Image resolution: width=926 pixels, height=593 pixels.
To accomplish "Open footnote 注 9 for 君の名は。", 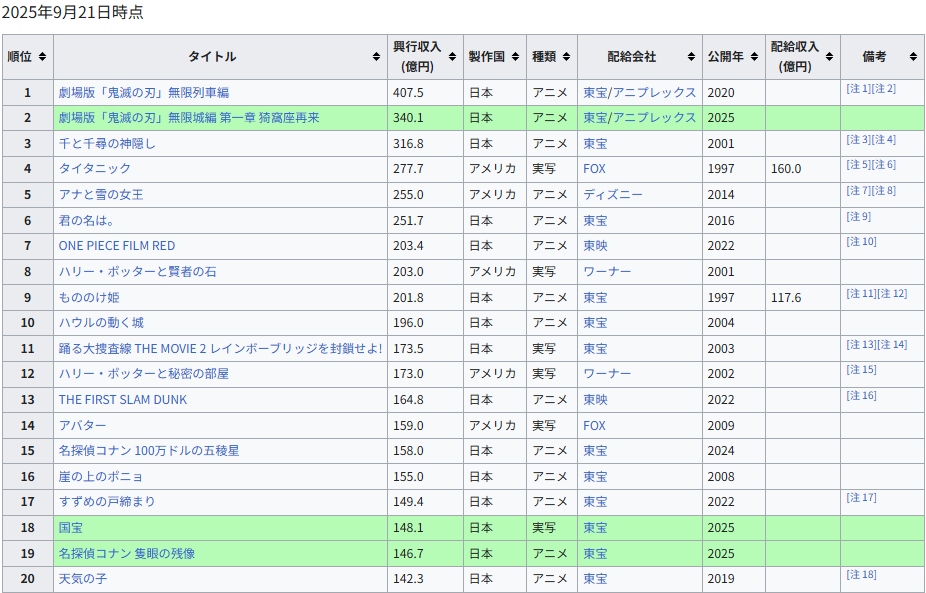I will click(859, 217).
